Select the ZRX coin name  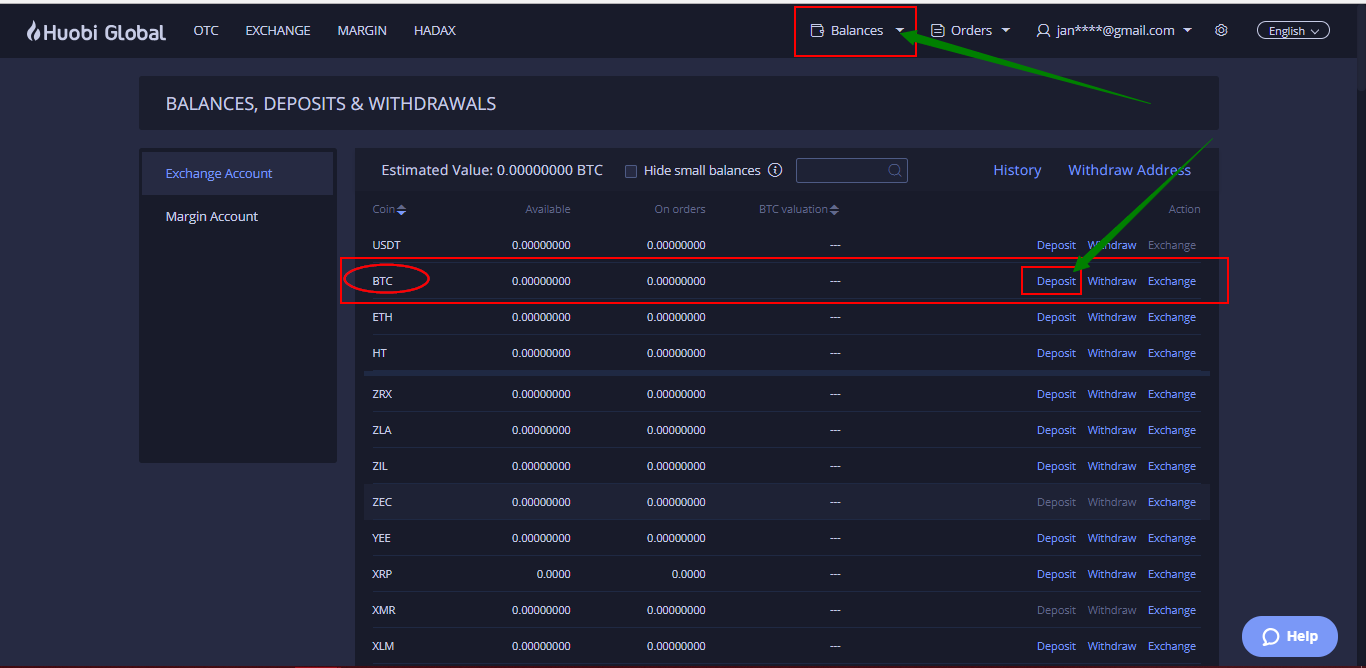(x=382, y=394)
